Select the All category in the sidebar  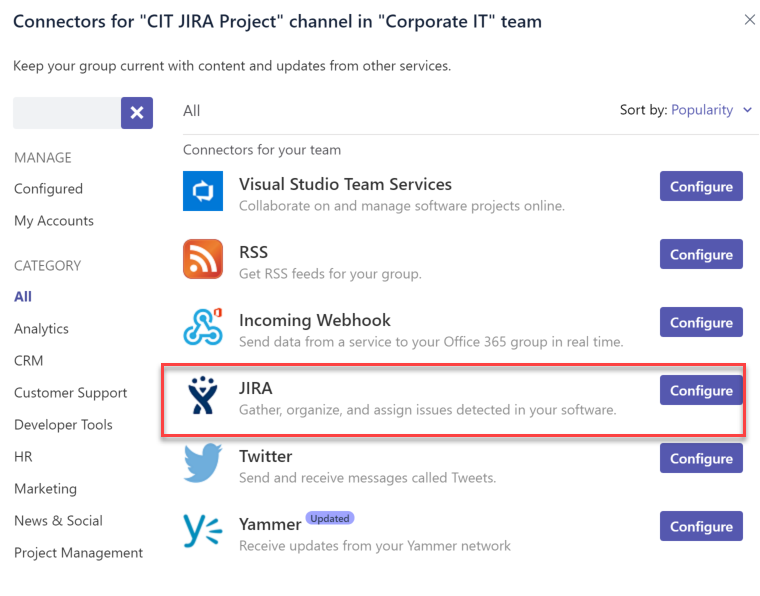pos(23,297)
